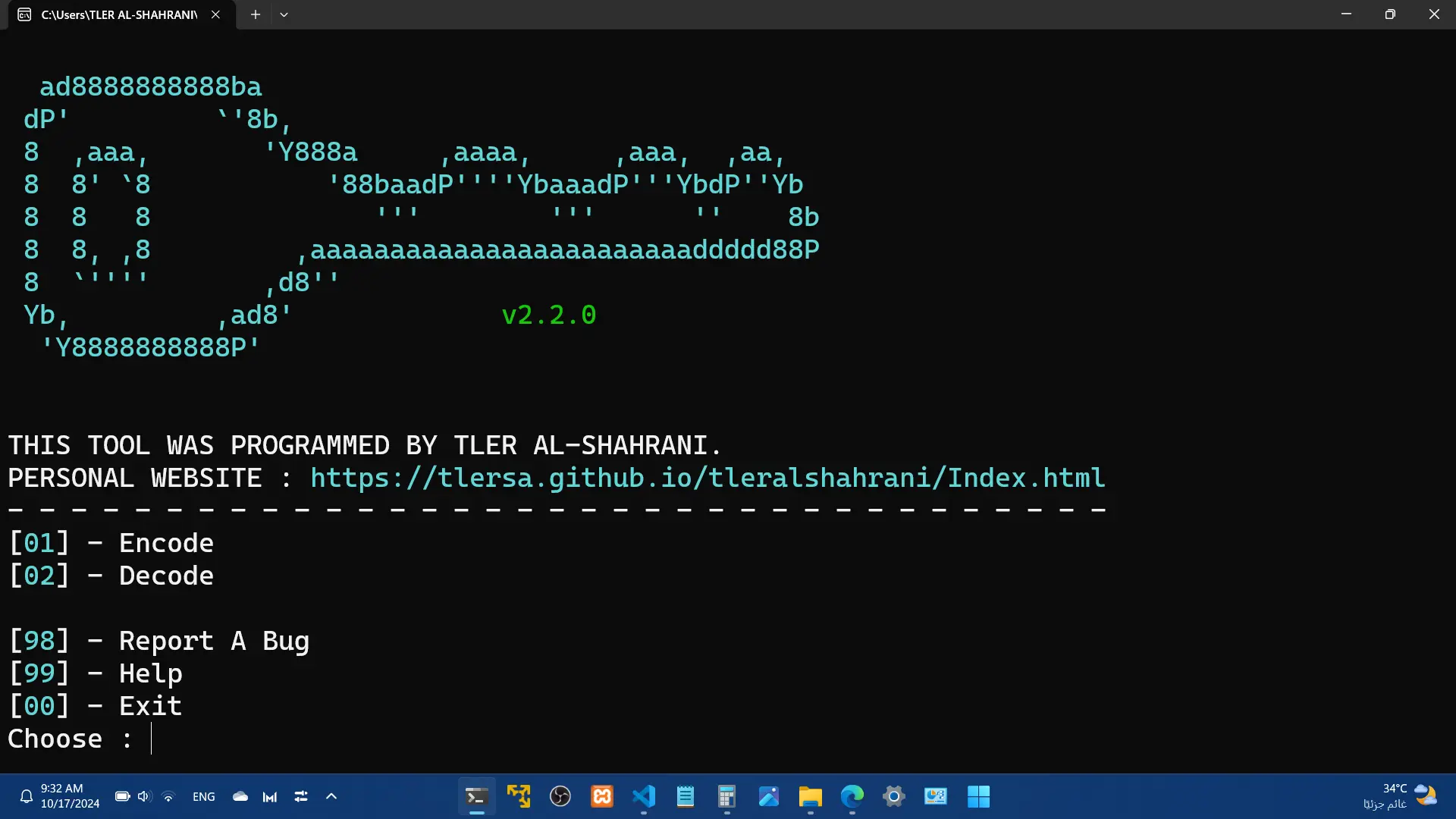
Task: Open the tlersa.github.io personal website link
Action: tap(708, 478)
